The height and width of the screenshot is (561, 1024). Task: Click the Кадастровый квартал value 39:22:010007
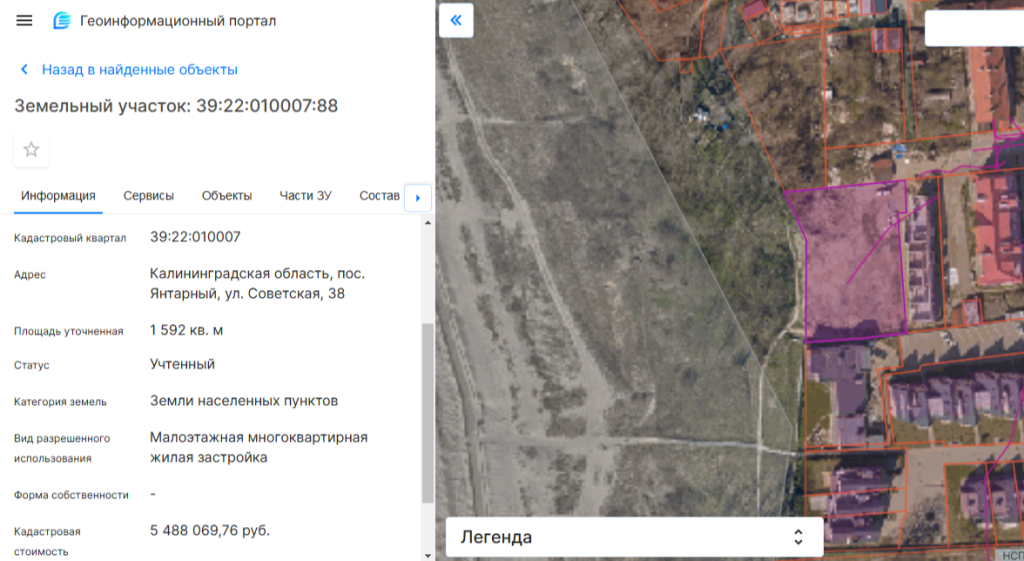click(x=195, y=237)
